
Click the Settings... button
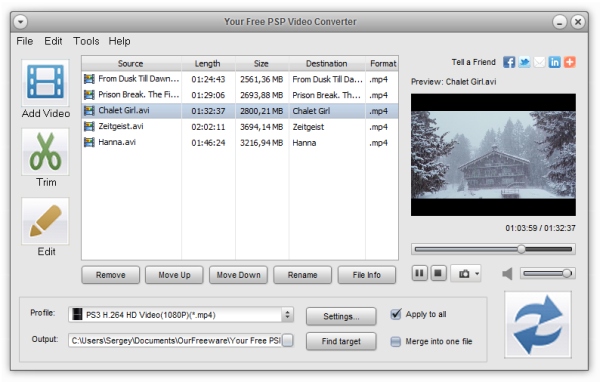(341, 317)
